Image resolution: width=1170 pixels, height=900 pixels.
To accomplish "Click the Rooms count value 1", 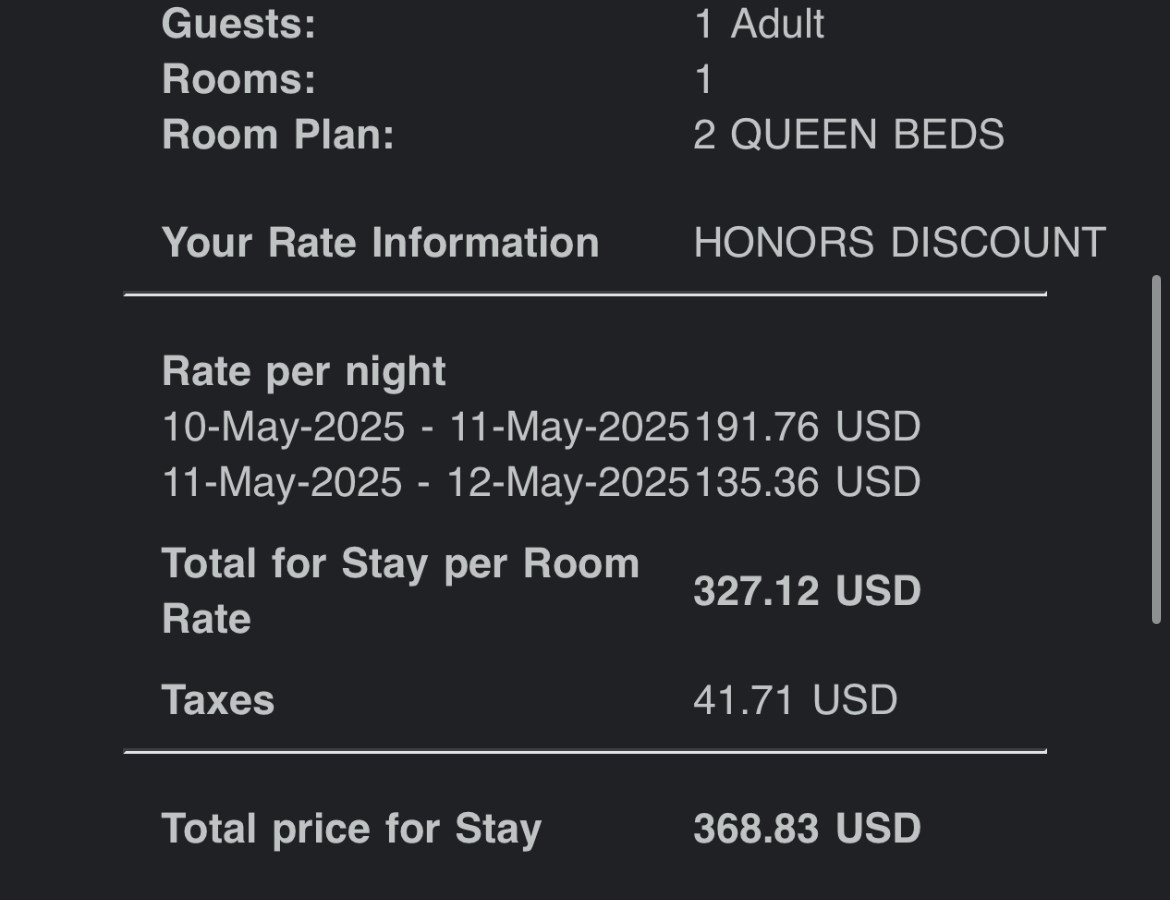I will (x=704, y=79).
